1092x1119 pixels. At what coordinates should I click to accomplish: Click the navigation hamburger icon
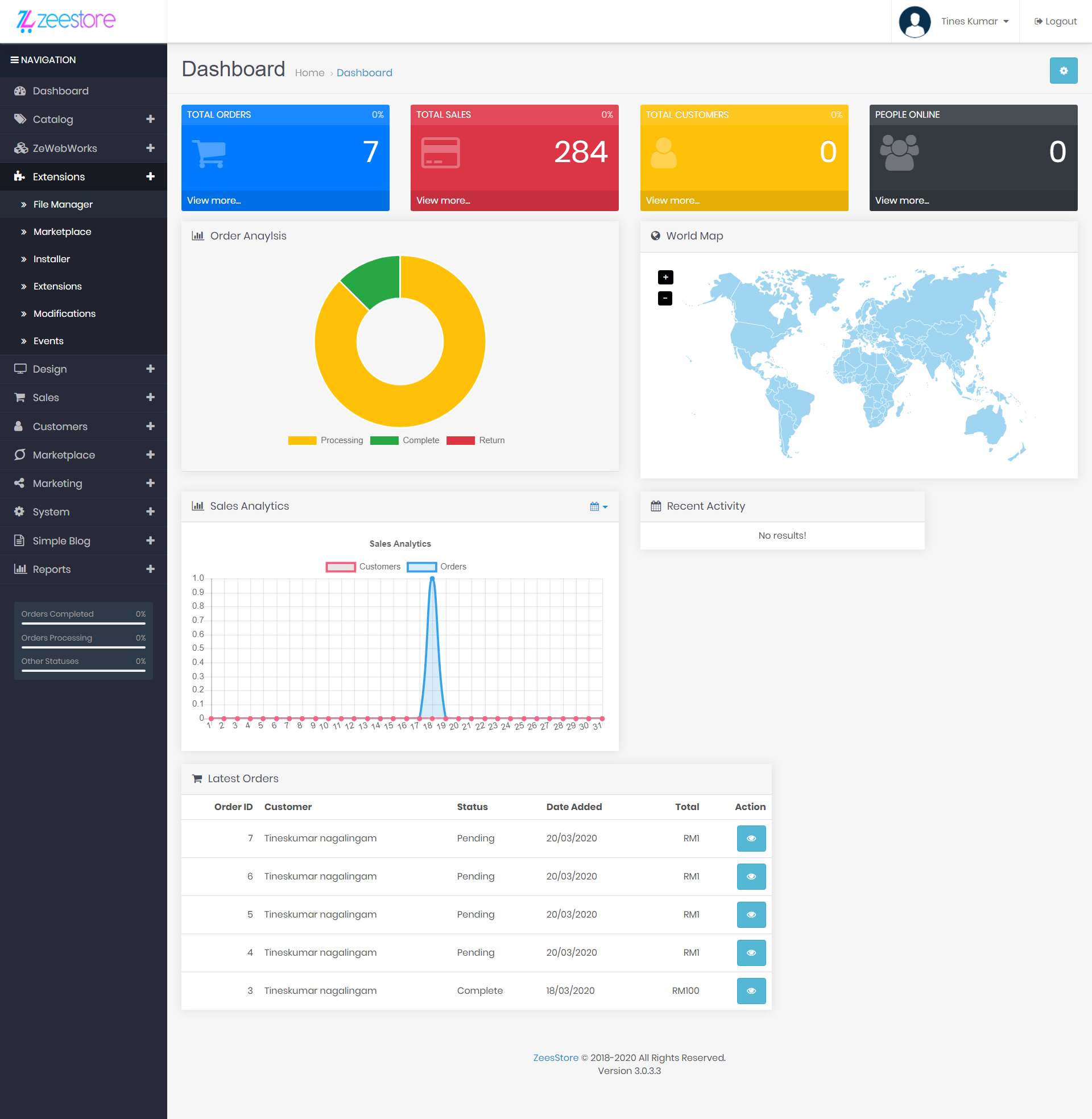[14, 60]
